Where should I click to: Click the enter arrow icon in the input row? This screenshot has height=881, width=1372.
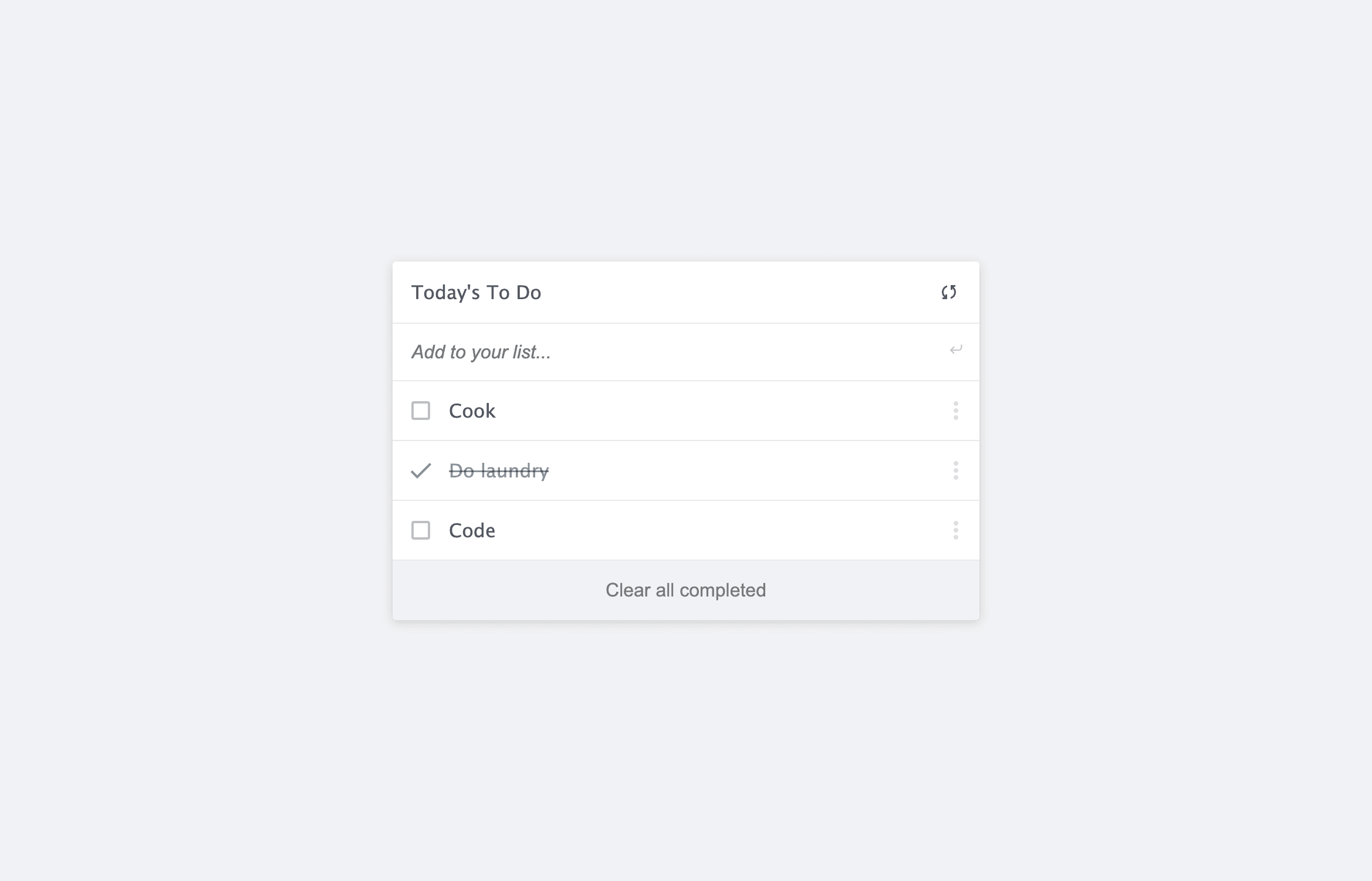coord(956,350)
